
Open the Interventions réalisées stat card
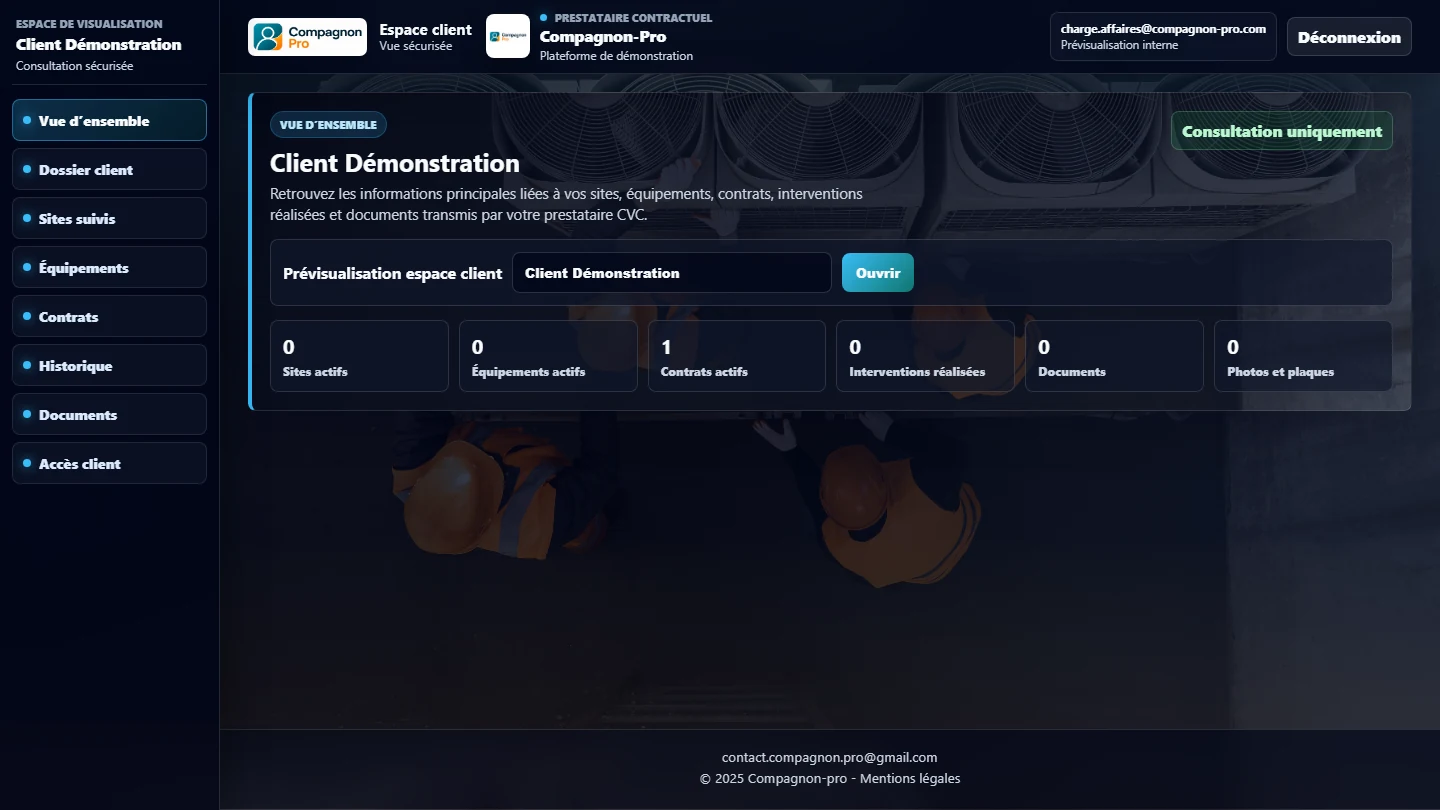(x=925, y=356)
